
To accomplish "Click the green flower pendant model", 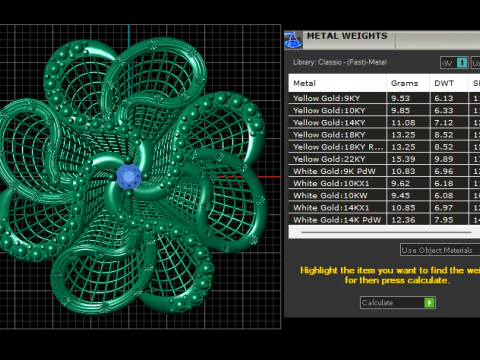I will point(133,177).
